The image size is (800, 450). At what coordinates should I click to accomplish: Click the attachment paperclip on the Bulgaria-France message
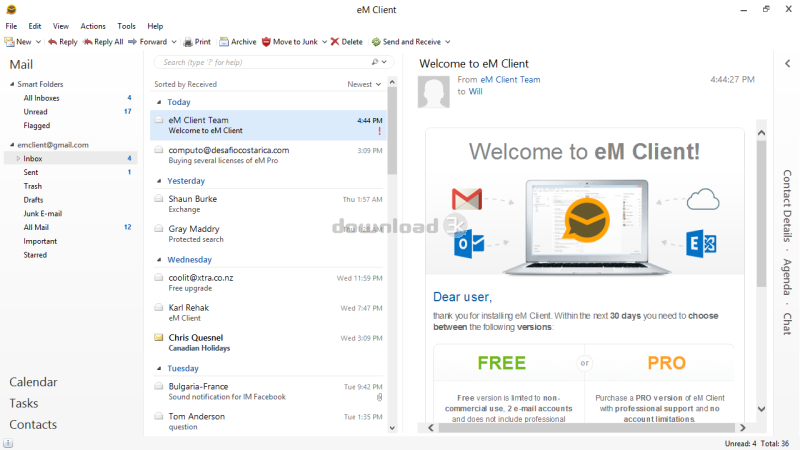click(x=379, y=397)
